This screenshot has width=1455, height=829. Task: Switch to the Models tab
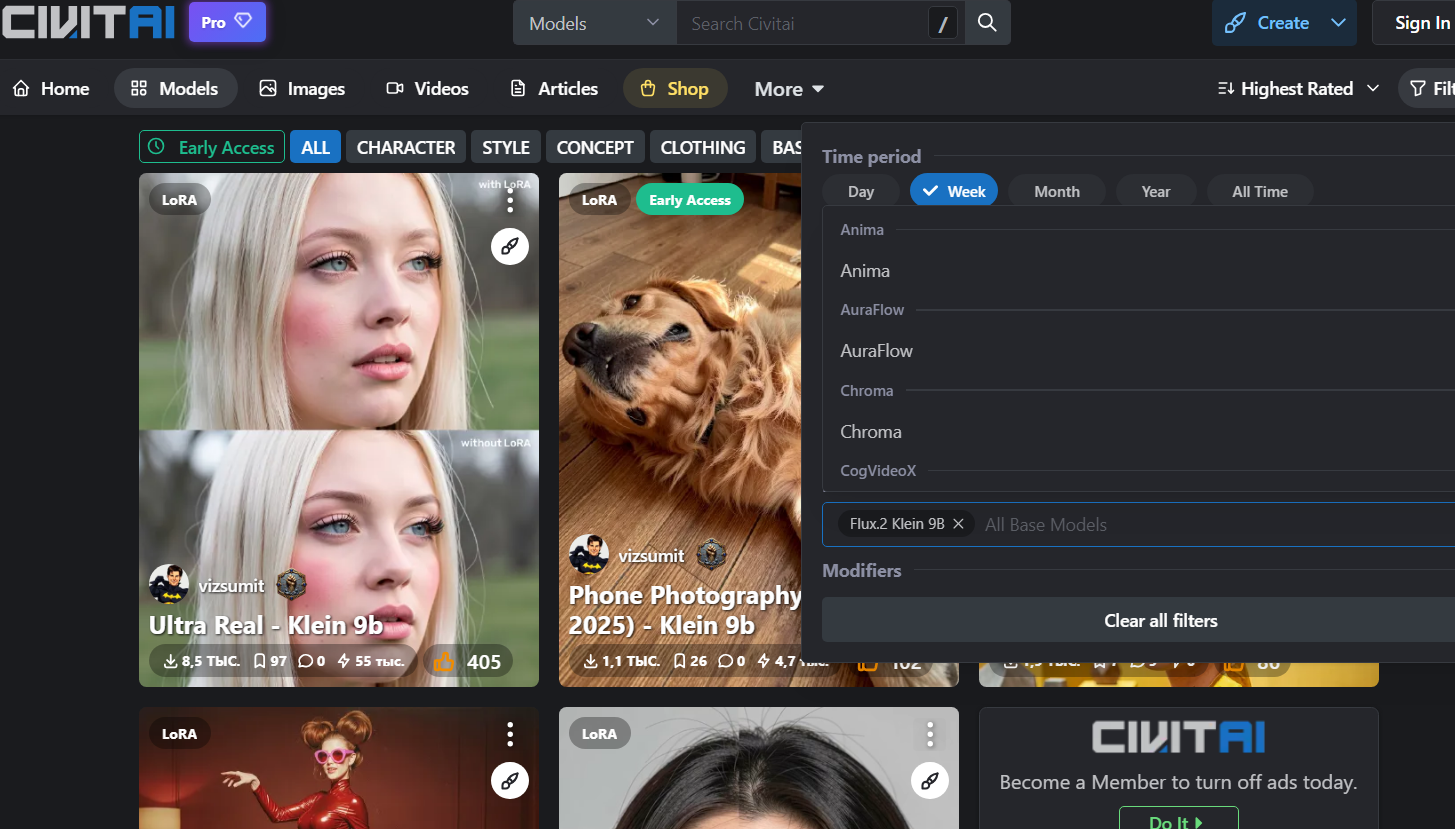click(x=175, y=89)
